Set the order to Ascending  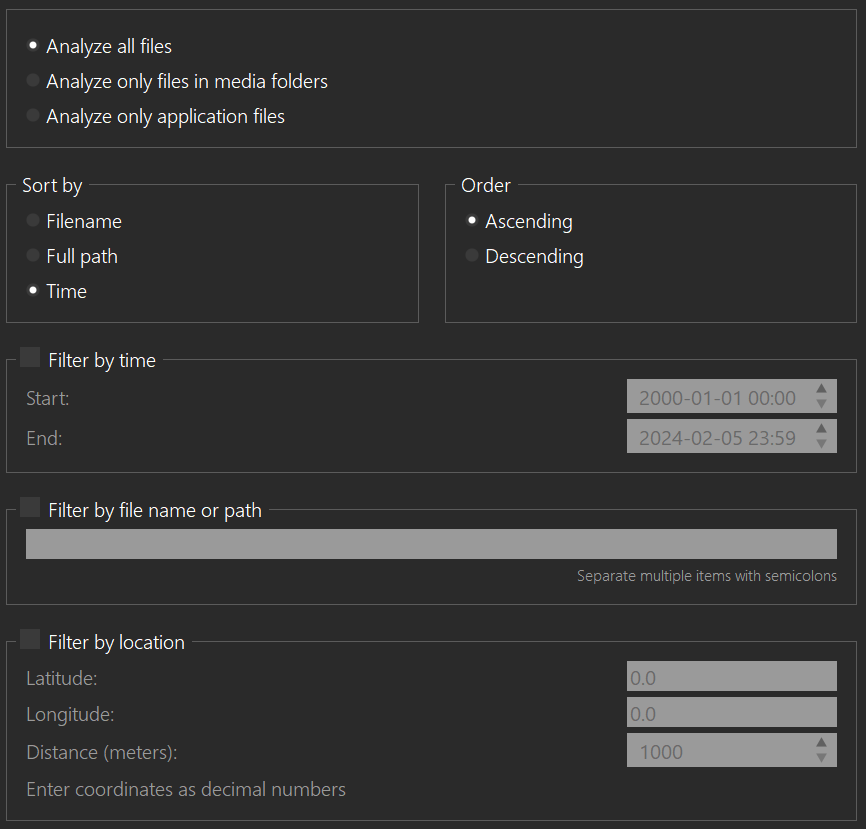click(x=472, y=221)
